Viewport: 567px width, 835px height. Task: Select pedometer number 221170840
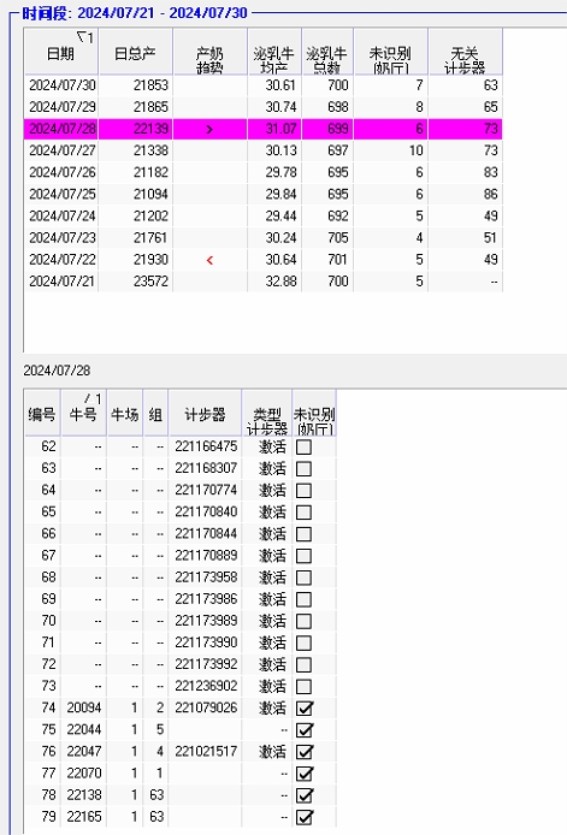click(x=206, y=512)
